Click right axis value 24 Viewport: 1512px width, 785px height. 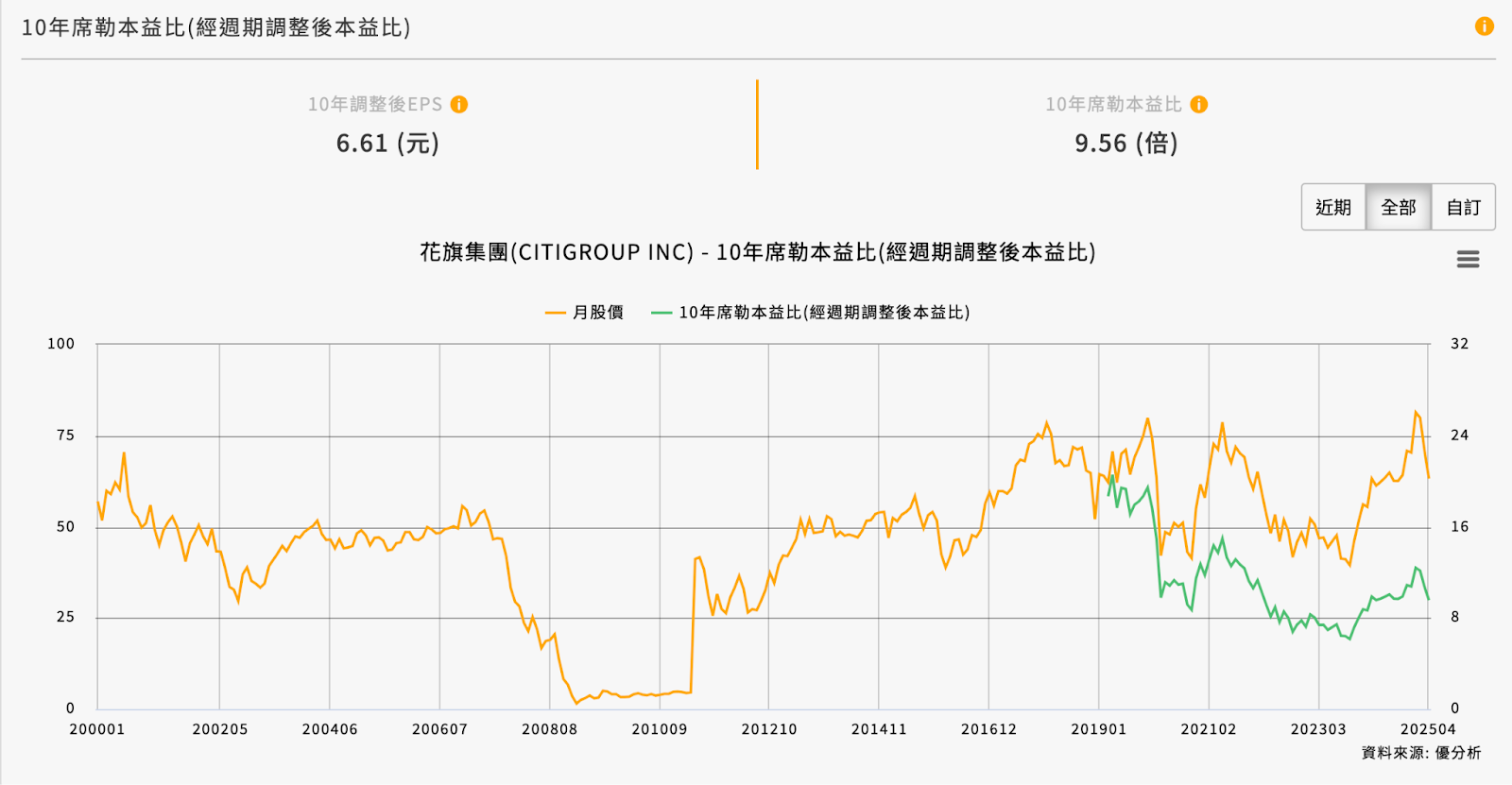[1460, 435]
